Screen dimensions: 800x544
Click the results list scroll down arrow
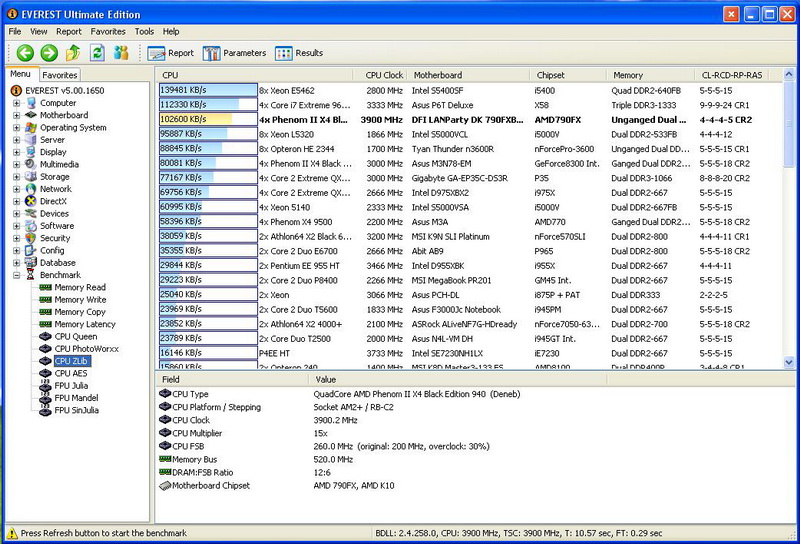789,362
